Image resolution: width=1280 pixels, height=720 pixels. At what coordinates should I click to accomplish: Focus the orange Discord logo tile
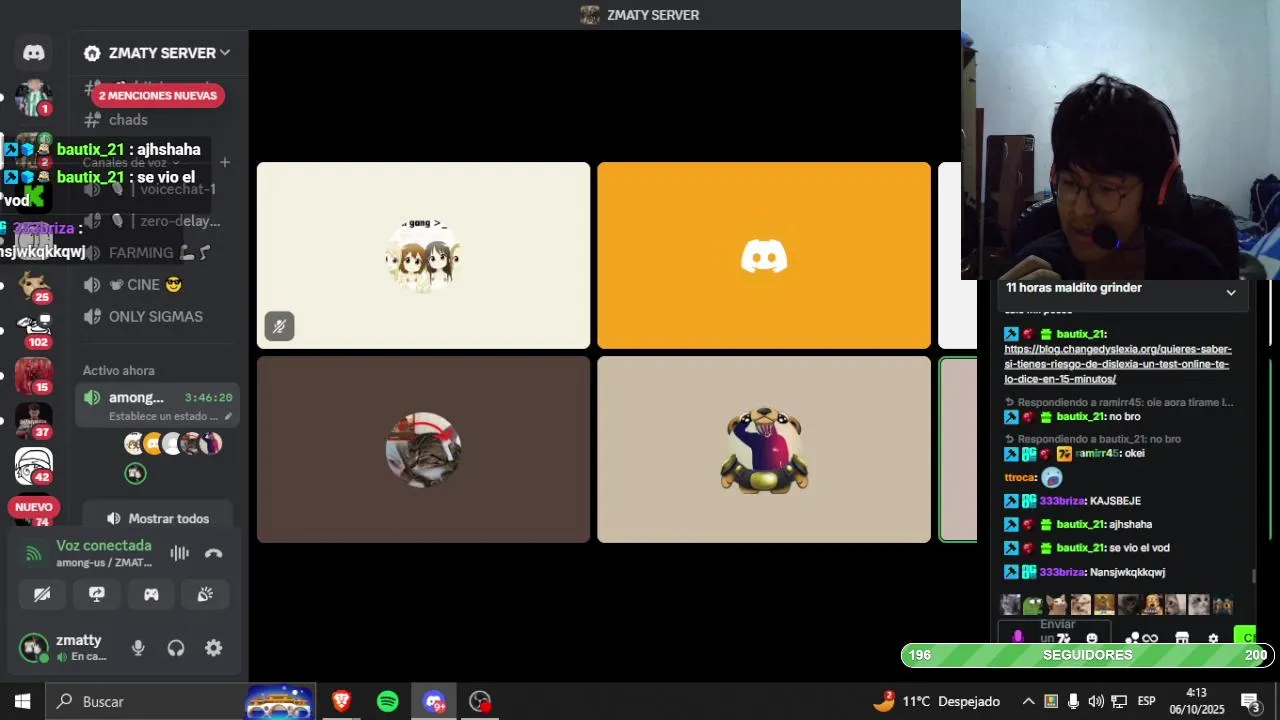click(764, 255)
